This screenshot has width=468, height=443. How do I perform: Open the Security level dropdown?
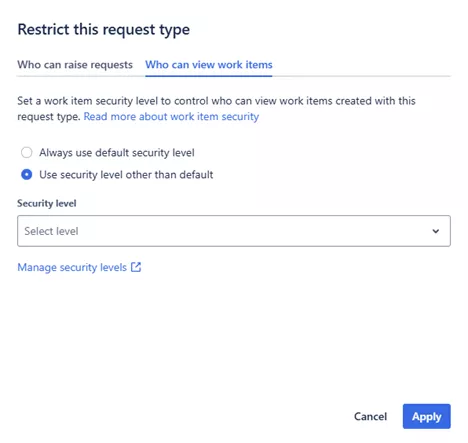pos(234,231)
